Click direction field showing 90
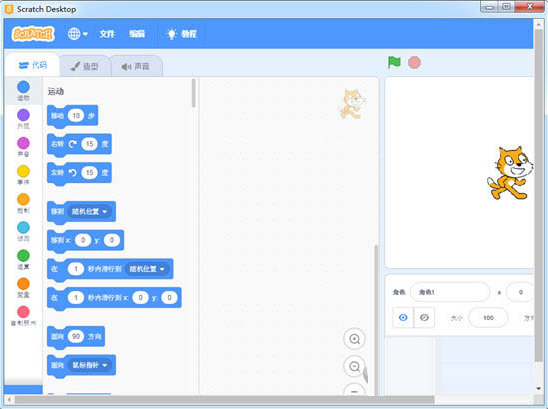The height and width of the screenshot is (409, 548). 76,336
